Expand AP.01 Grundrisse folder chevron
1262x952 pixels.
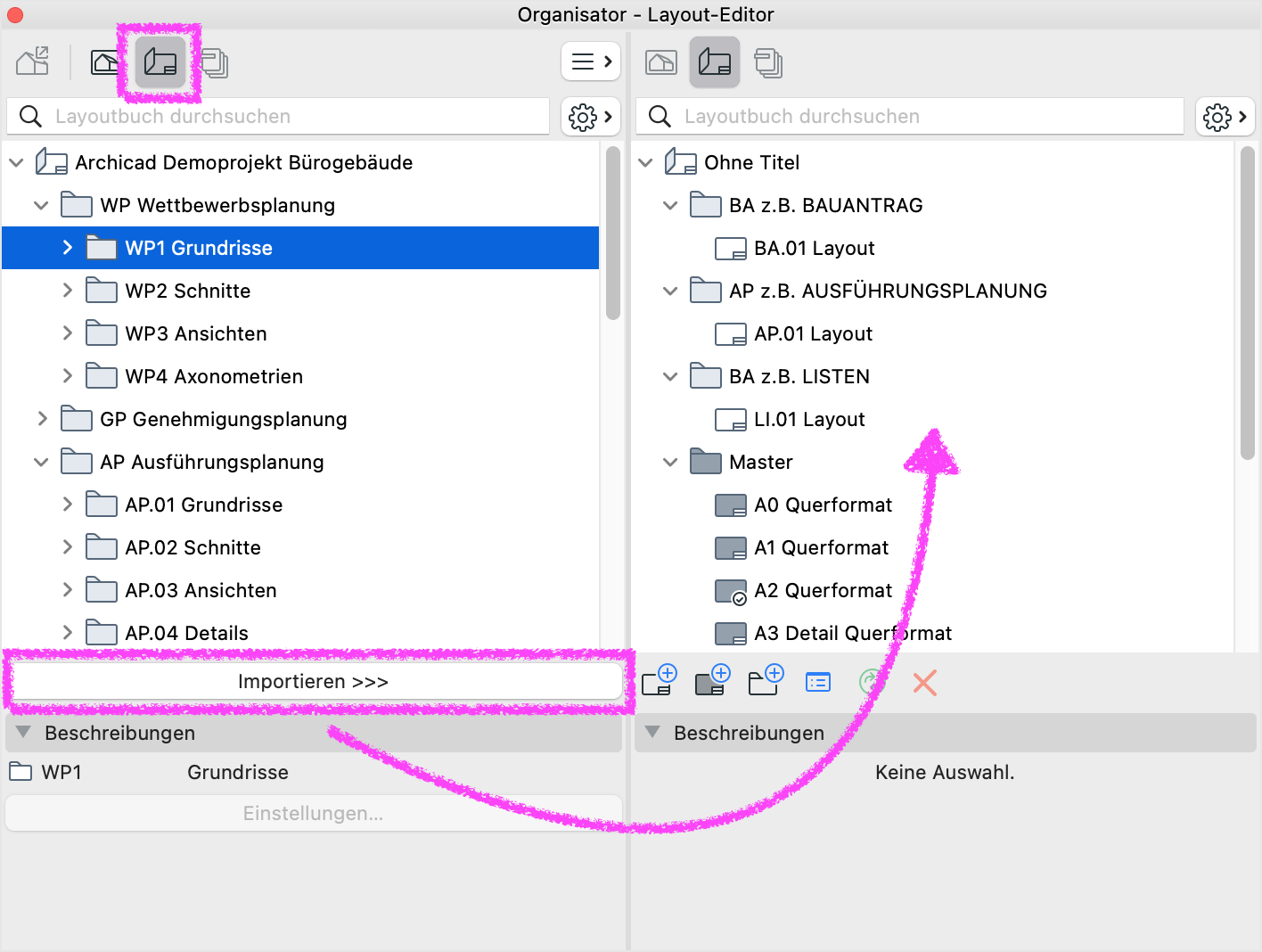pyautogui.click(x=67, y=505)
